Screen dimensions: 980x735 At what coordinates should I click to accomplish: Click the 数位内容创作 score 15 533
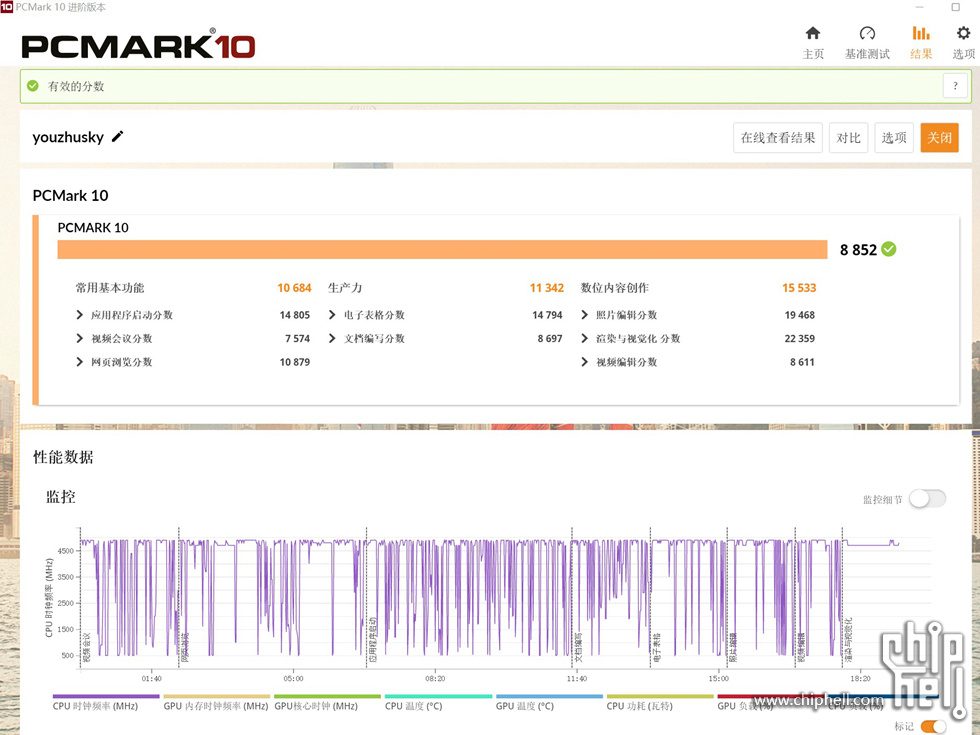[799, 288]
